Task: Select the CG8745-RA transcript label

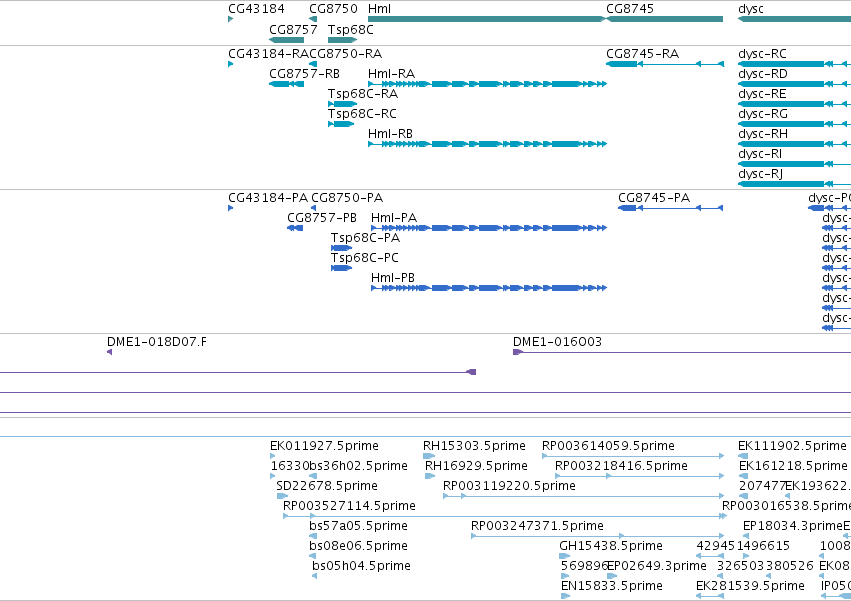Action: pos(643,54)
